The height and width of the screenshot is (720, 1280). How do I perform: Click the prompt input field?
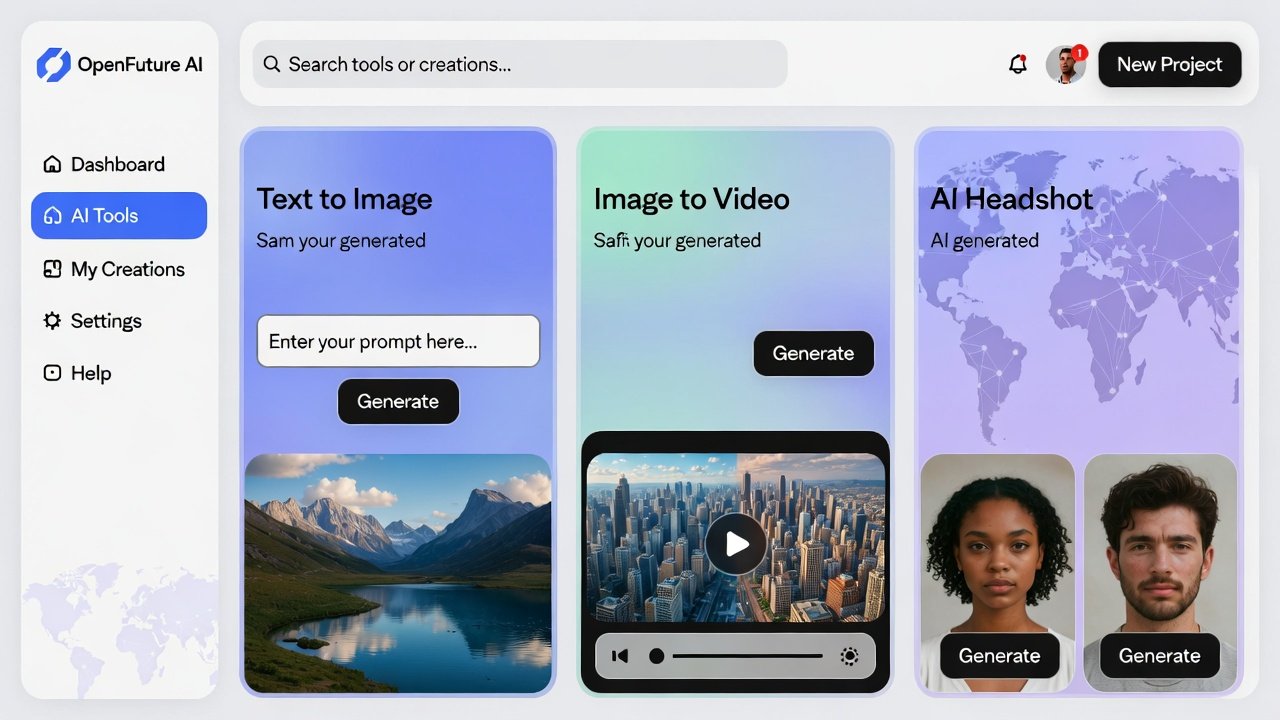click(398, 341)
